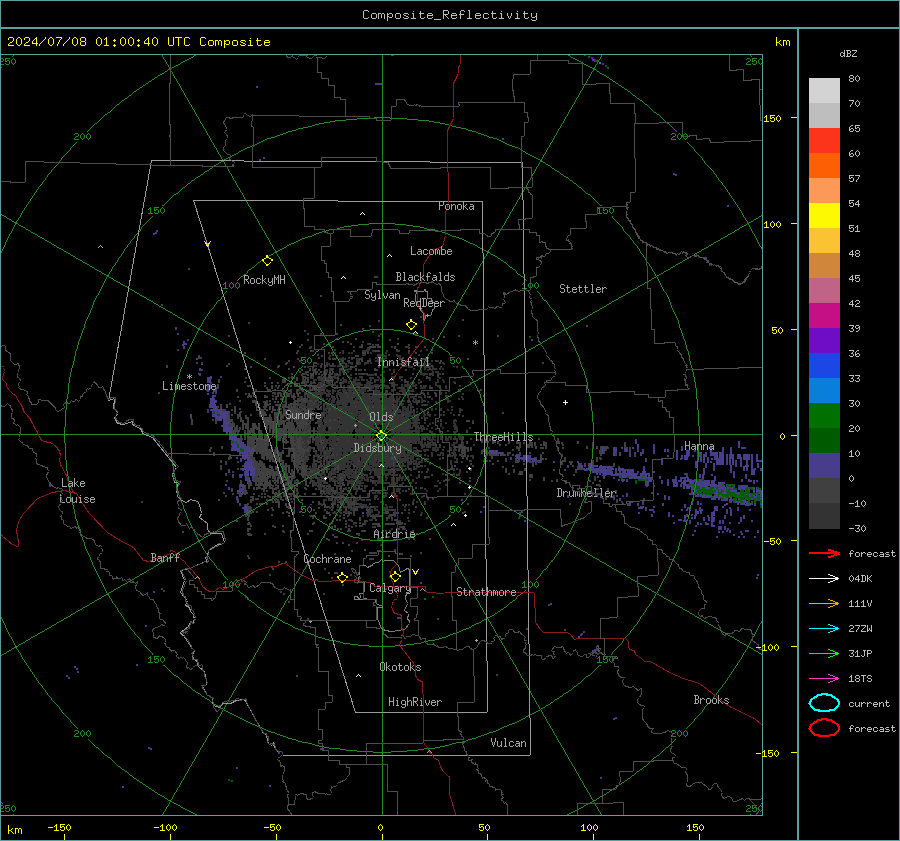Click the radar center diamond at Didsbury
This screenshot has width=900, height=841.
pos(381,436)
